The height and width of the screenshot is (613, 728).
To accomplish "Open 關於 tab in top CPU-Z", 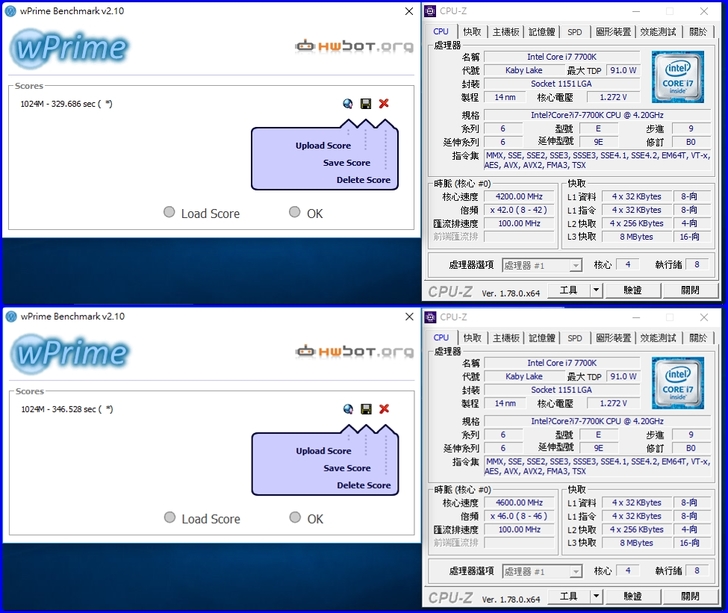I will coord(698,32).
